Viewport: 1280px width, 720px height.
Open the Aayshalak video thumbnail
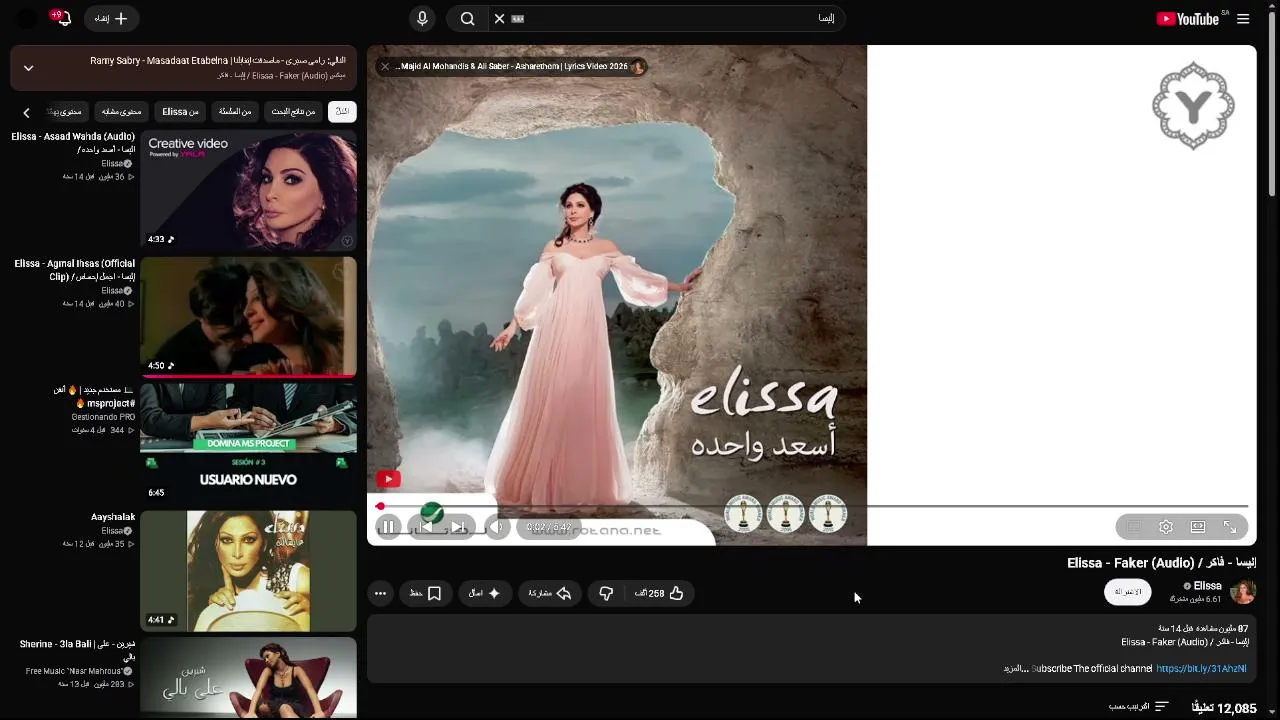(x=248, y=570)
